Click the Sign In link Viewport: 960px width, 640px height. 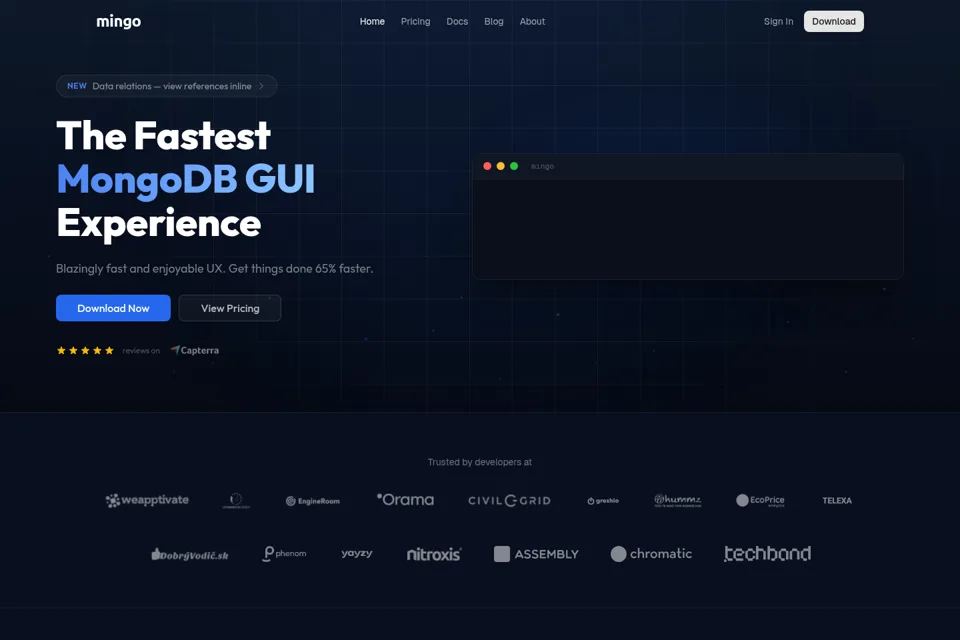point(778,21)
